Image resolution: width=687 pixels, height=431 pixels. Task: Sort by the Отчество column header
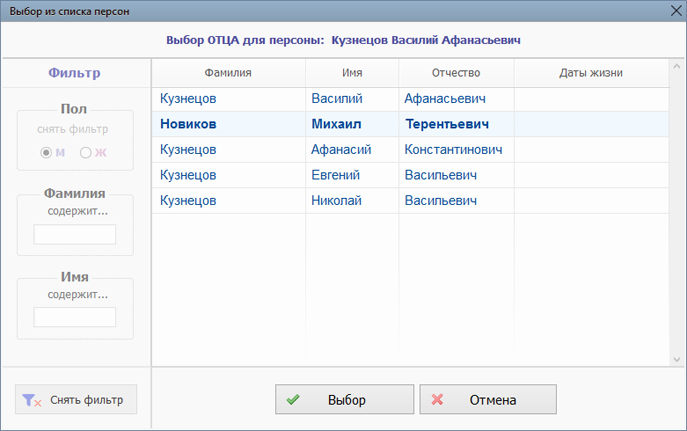click(456, 73)
